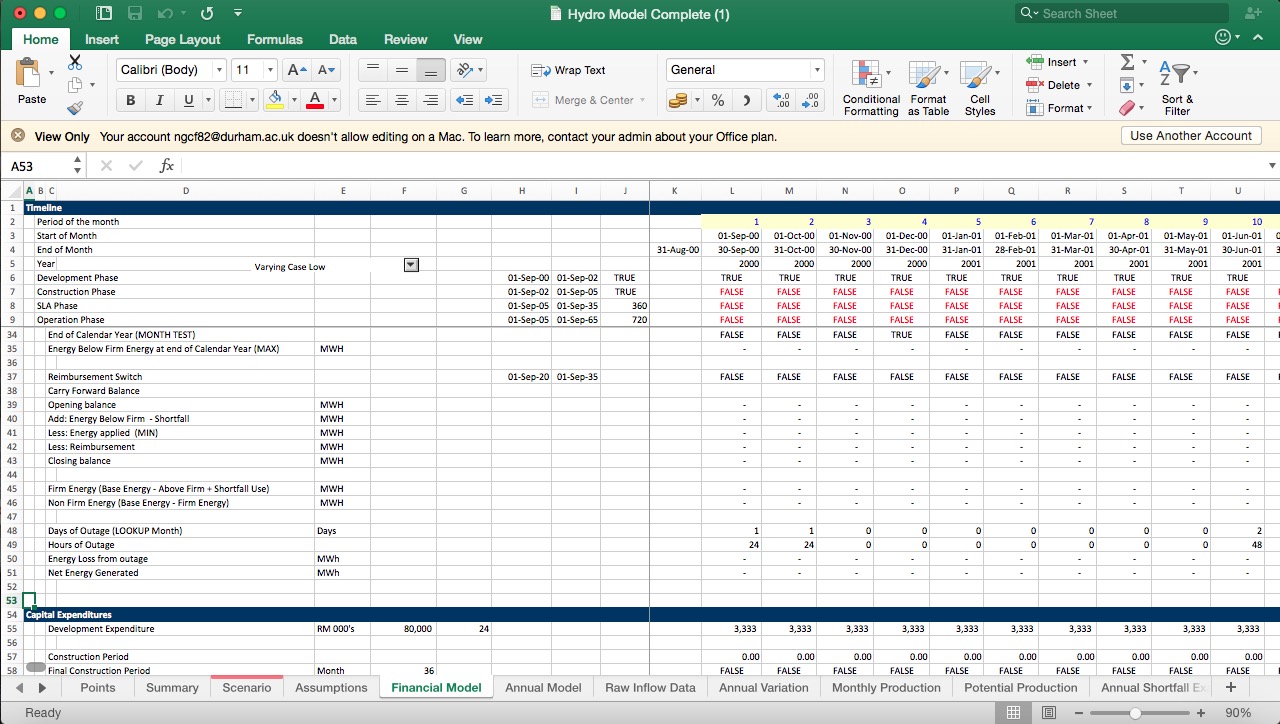Toggle italic formatting

157,100
